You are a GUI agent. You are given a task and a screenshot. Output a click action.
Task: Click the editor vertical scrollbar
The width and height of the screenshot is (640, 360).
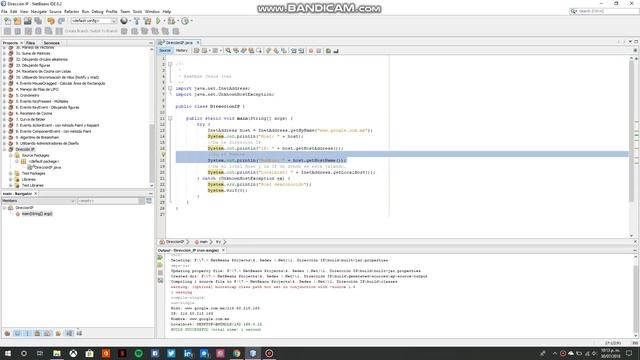[631, 132]
